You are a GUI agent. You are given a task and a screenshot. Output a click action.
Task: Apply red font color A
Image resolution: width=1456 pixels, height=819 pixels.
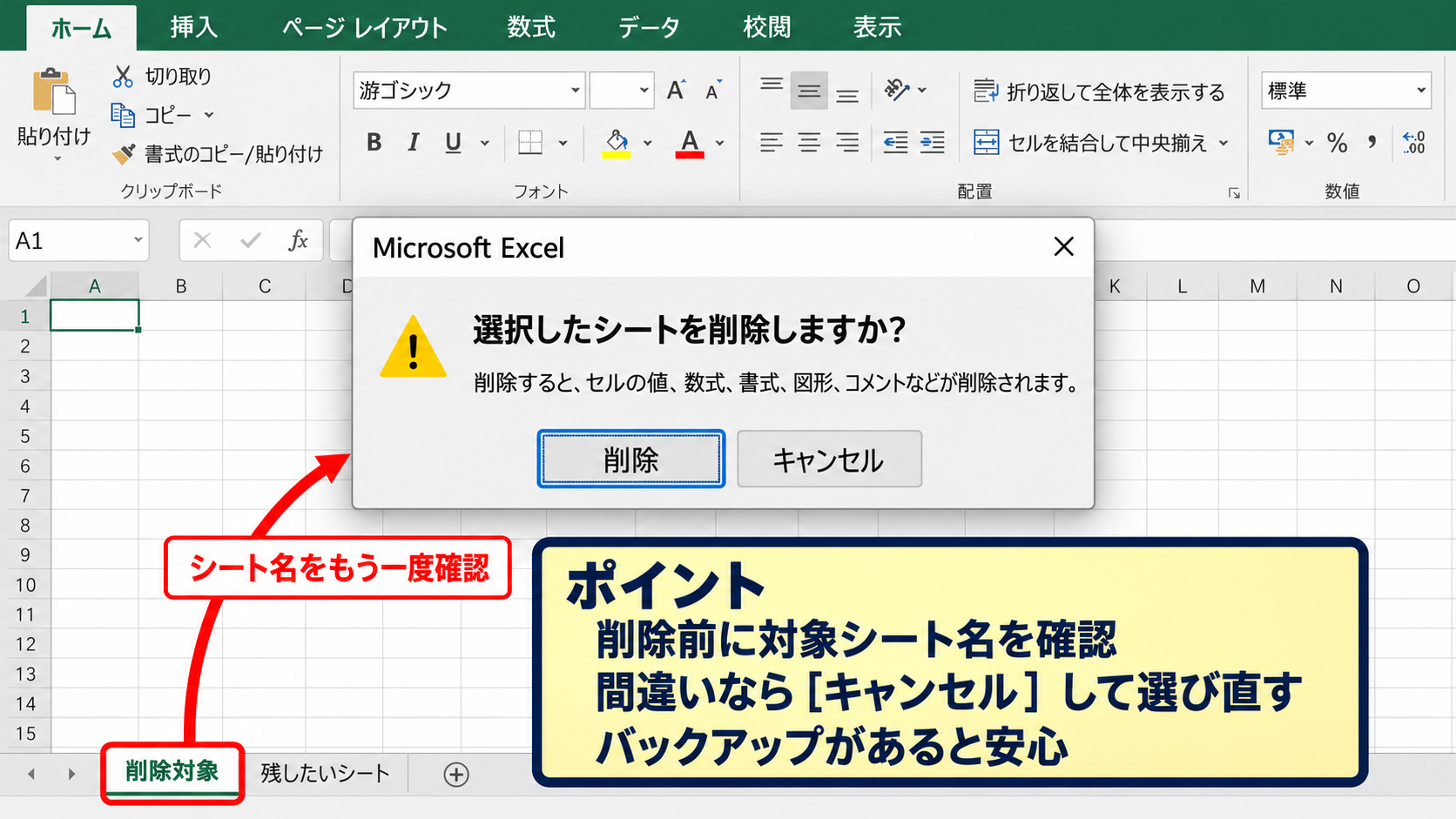point(690,143)
